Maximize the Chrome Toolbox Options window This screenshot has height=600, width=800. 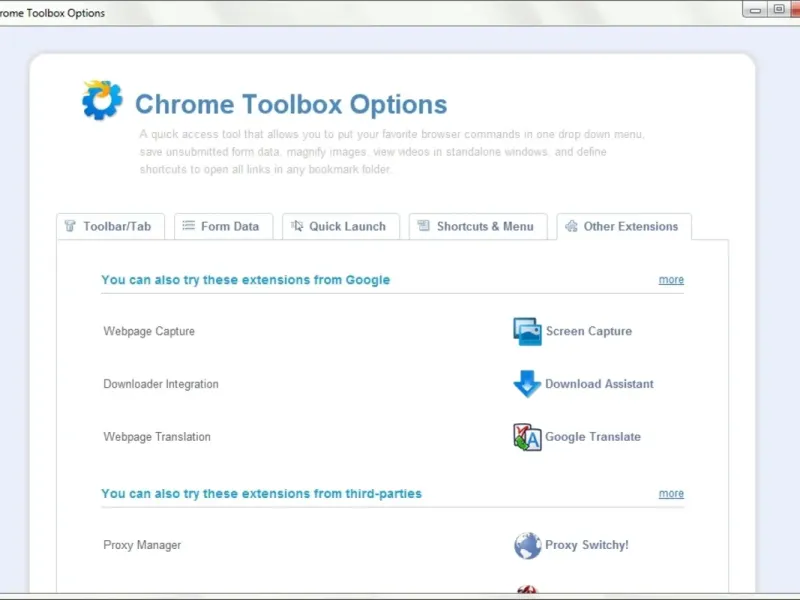(x=779, y=9)
